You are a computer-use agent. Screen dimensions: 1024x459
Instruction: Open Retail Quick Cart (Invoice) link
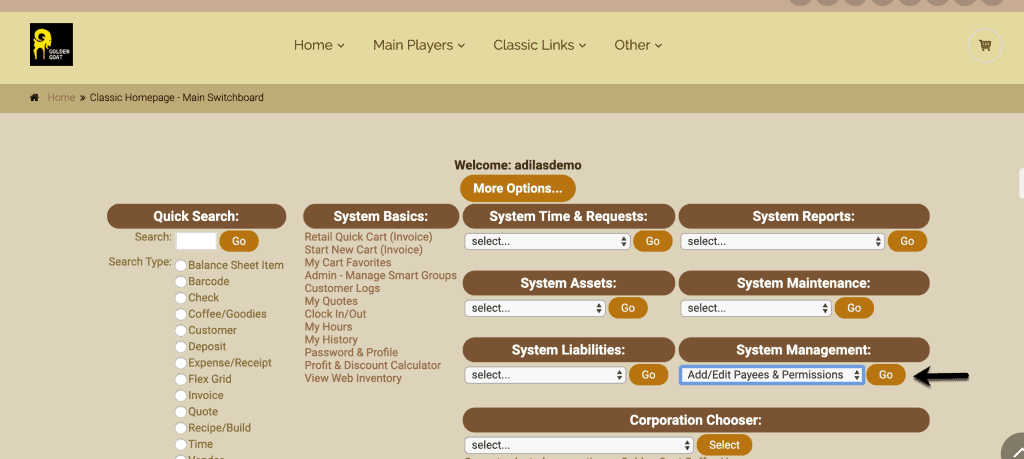pos(368,237)
